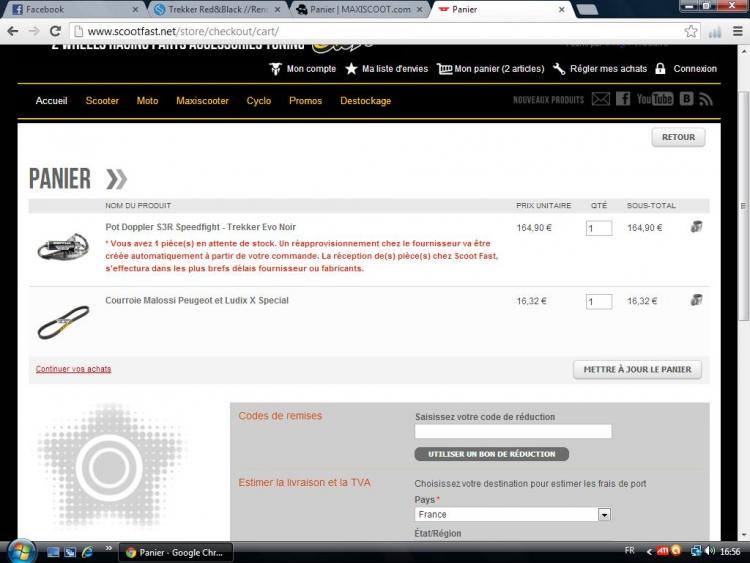Go back using the browser back arrow
Screen dimensions: 750x563
click(13, 31)
